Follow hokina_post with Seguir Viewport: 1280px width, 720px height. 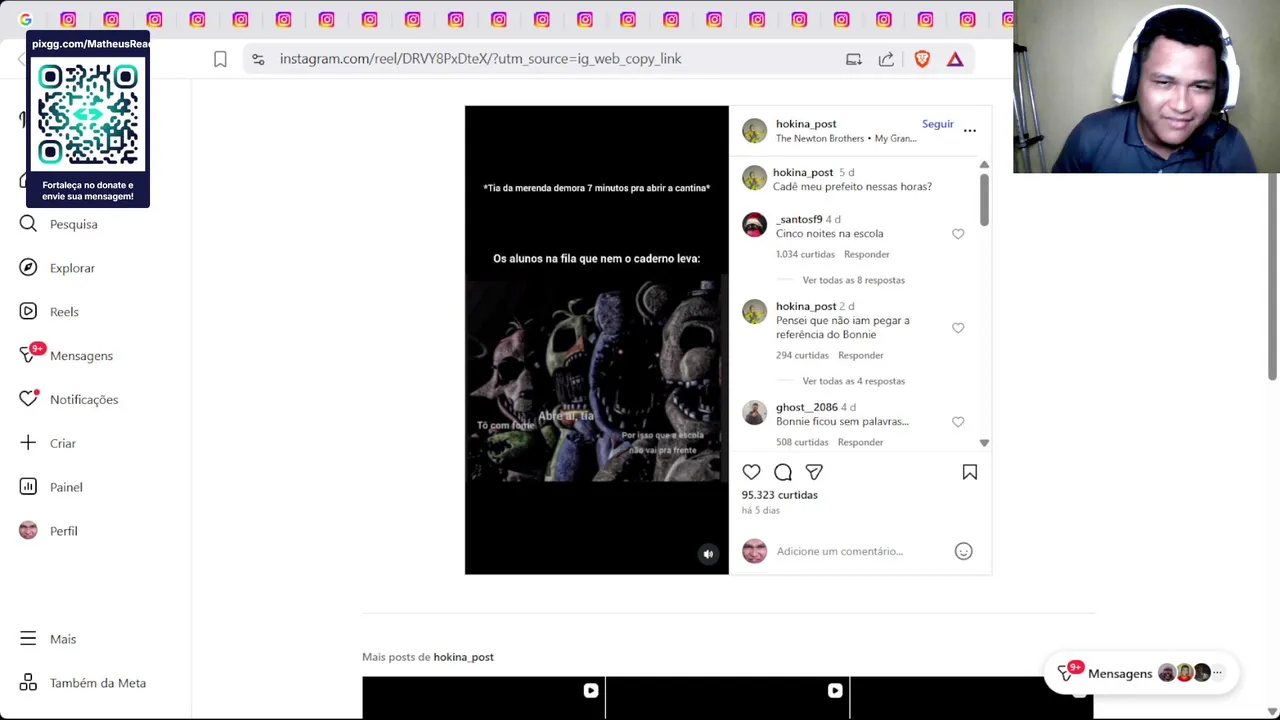click(x=937, y=124)
